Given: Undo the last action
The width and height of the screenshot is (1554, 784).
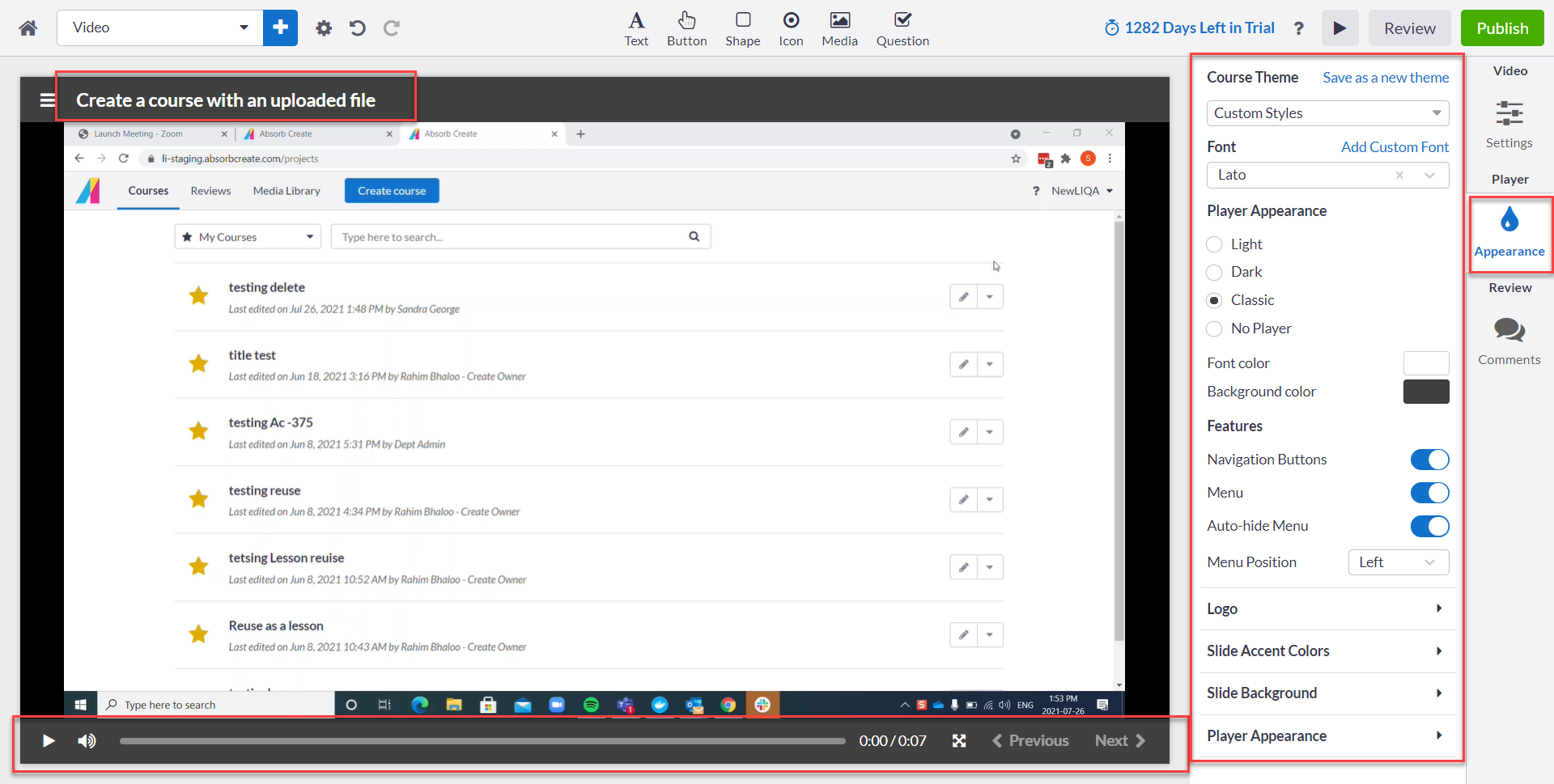Looking at the screenshot, I should click(357, 28).
